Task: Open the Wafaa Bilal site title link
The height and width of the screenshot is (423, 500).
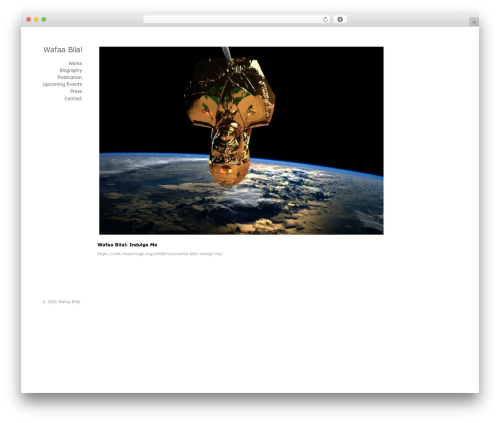Action: (63, 50)
